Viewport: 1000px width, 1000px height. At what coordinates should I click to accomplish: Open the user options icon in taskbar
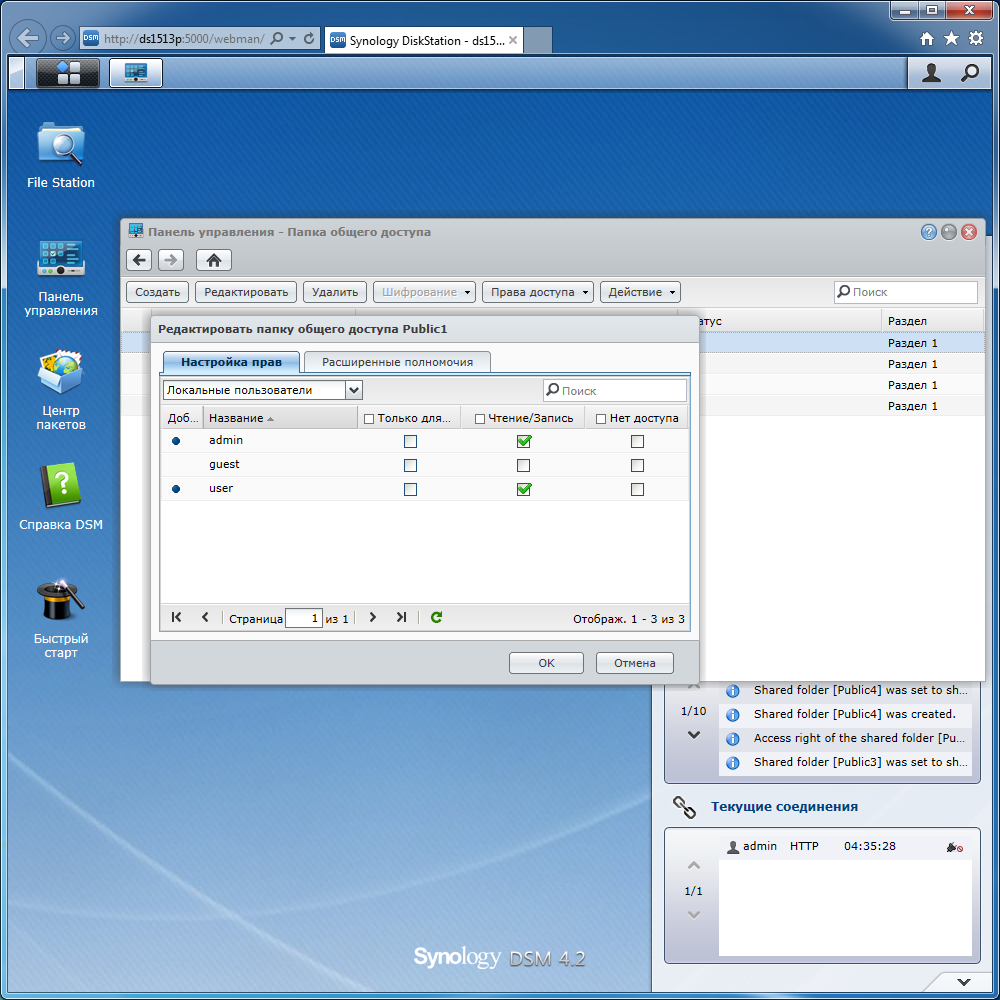click(931, 73)
